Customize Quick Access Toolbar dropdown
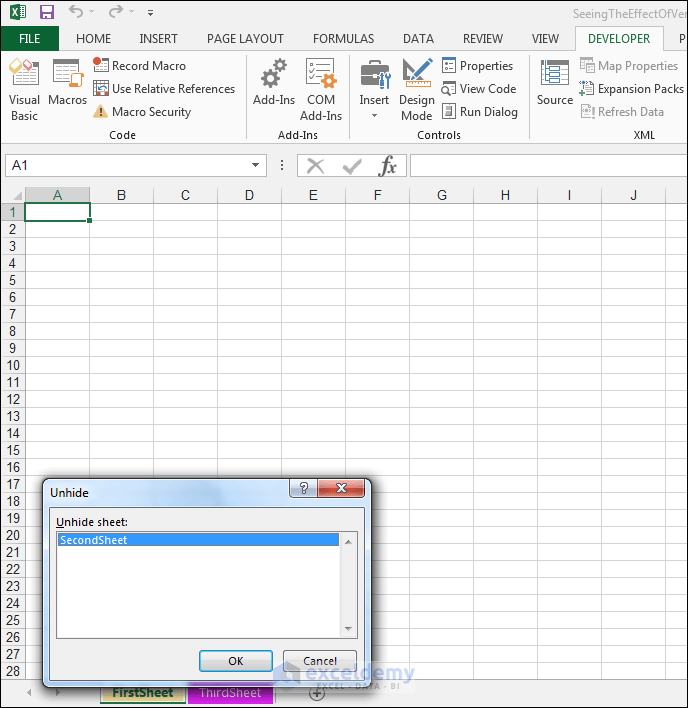Image resolution: width=688 pixels, height=708 pixels. tap(150, 13)
